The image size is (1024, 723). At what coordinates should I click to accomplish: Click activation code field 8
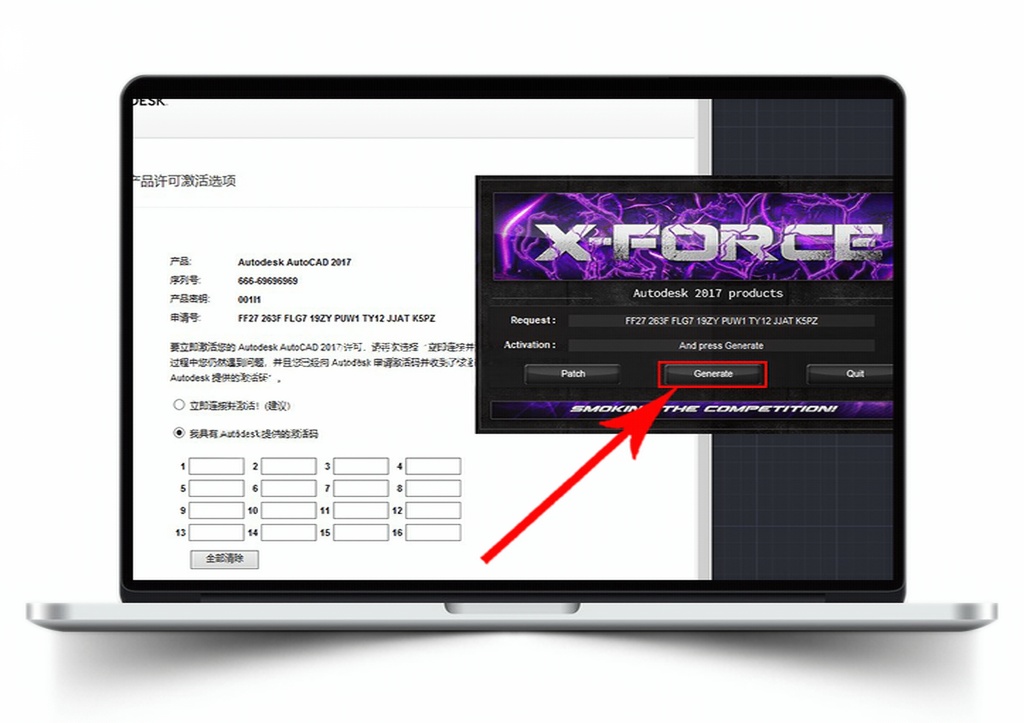[x=434, y=489]
